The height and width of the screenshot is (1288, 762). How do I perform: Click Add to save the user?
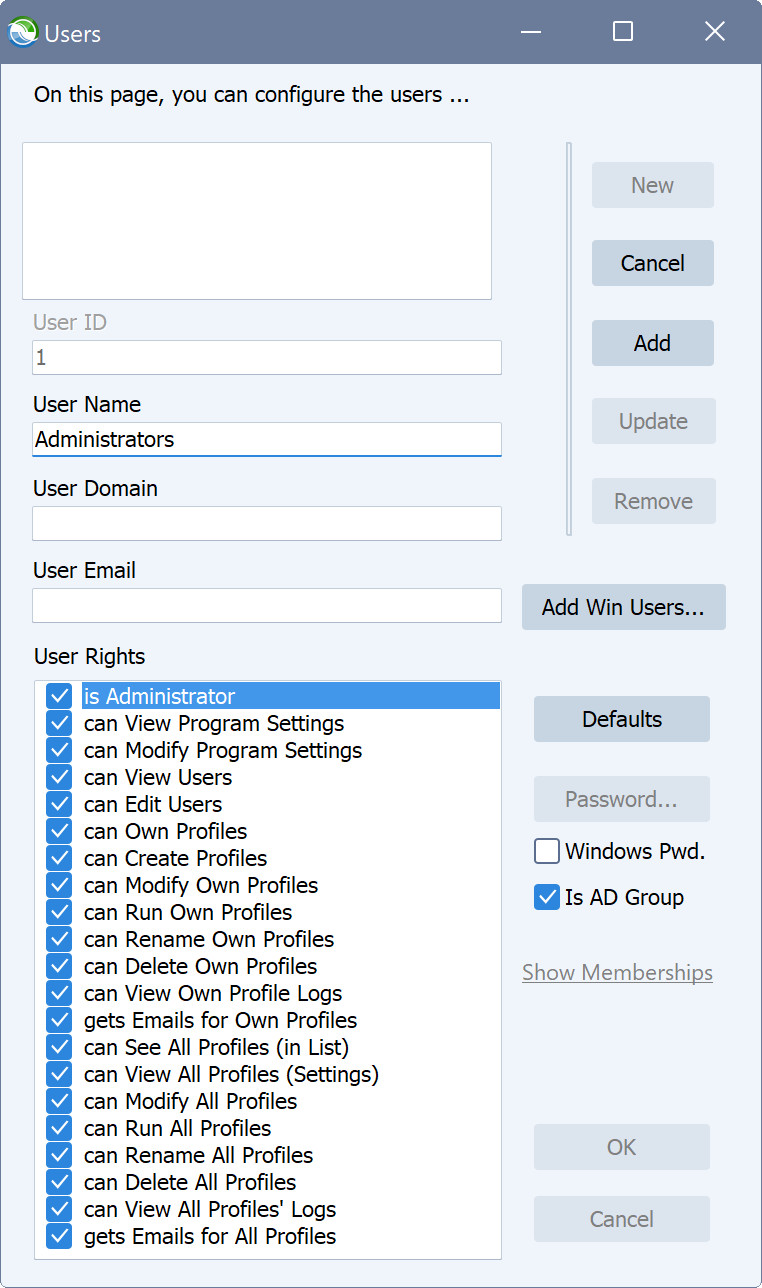click(x=652, y=343)
